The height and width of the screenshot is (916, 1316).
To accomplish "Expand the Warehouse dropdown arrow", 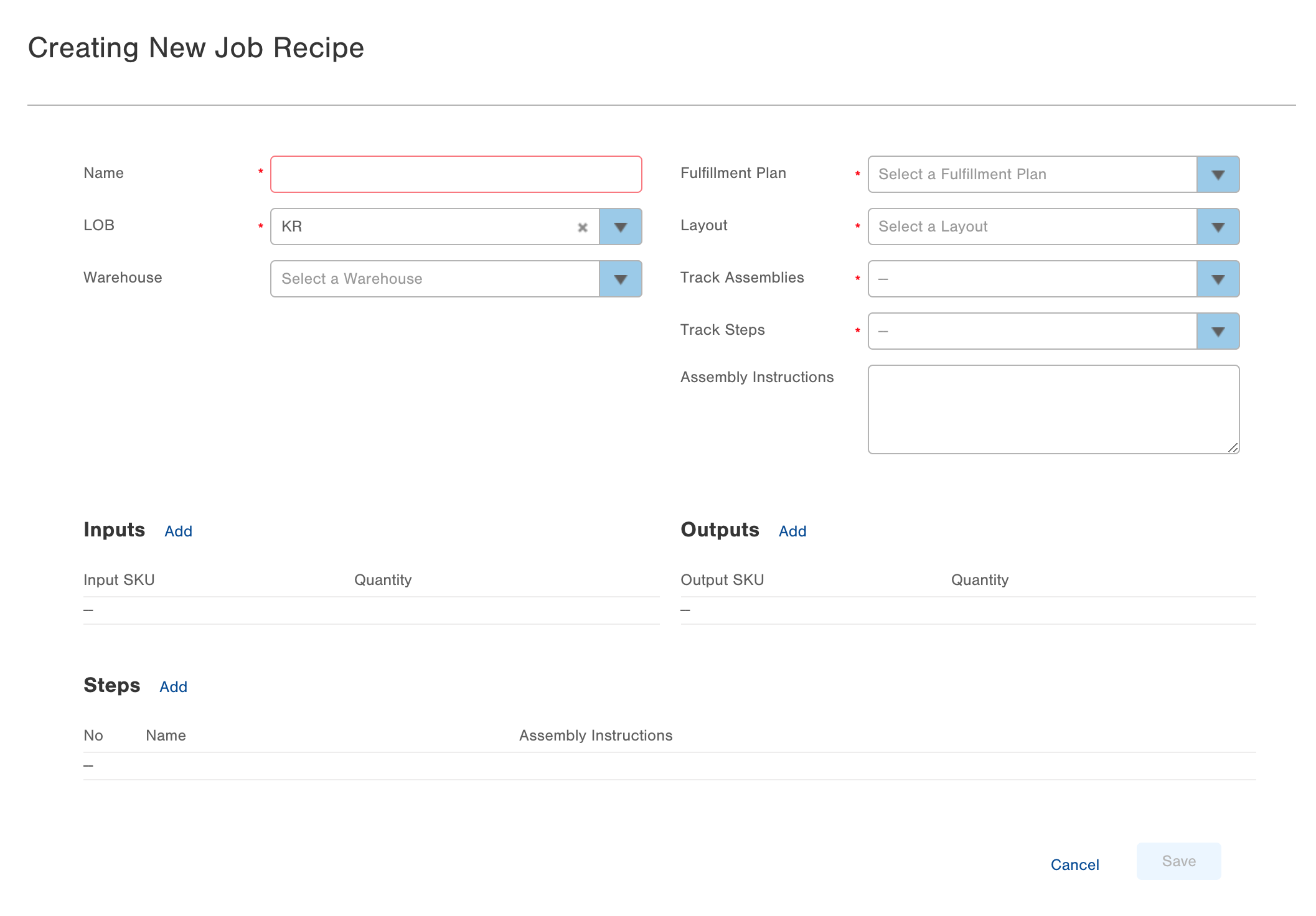I will pos(620,279).
